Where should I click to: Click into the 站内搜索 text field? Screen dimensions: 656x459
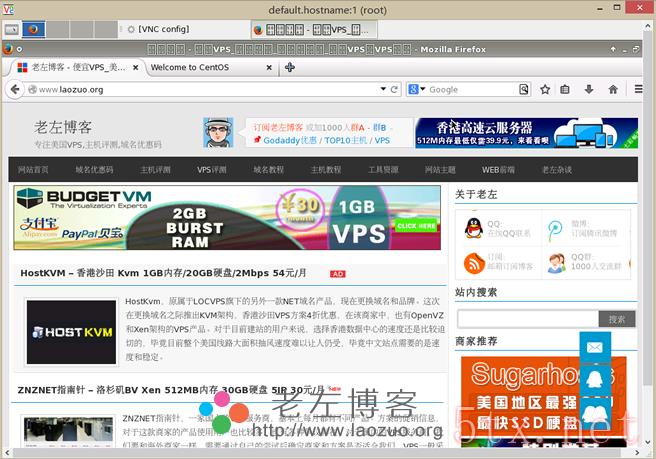(528, 319)
